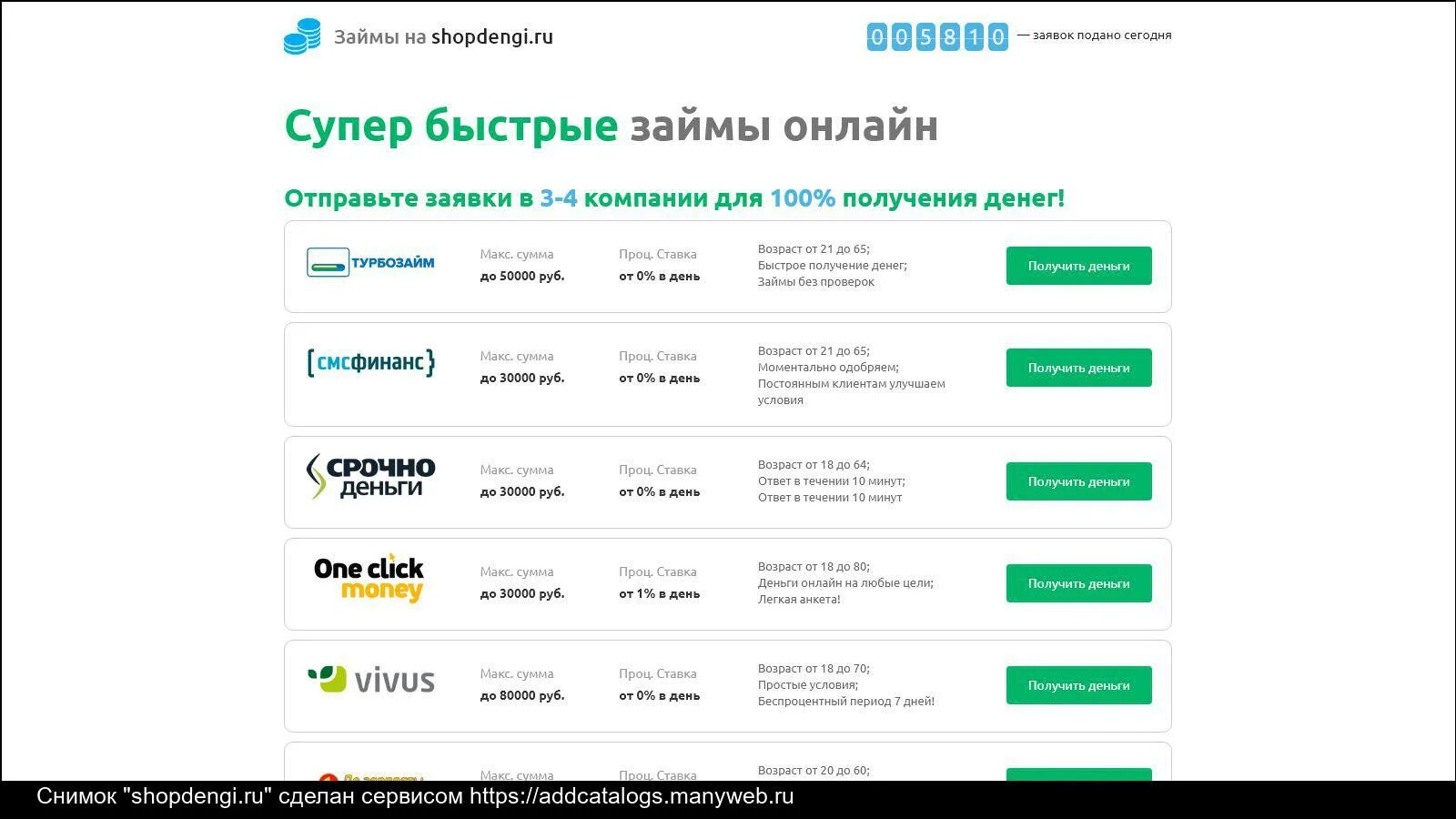The height and width of the screenshot is (819, 1456).
Task: Click the blue coins logo icon
Action: click(x=302, y=36)
